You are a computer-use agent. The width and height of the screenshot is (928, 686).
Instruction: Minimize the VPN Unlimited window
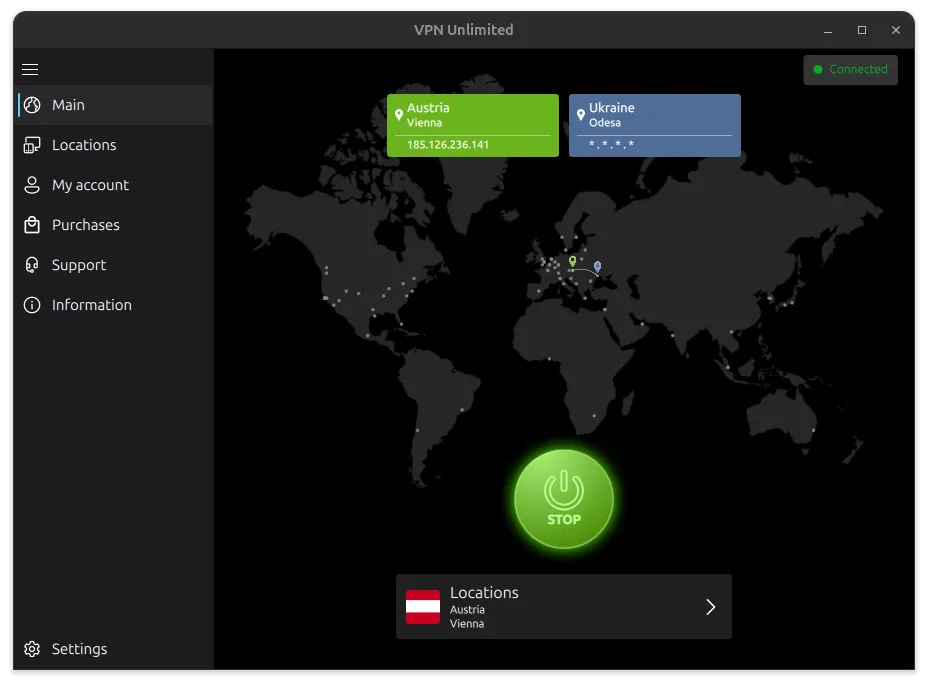(x=828, y=30)
